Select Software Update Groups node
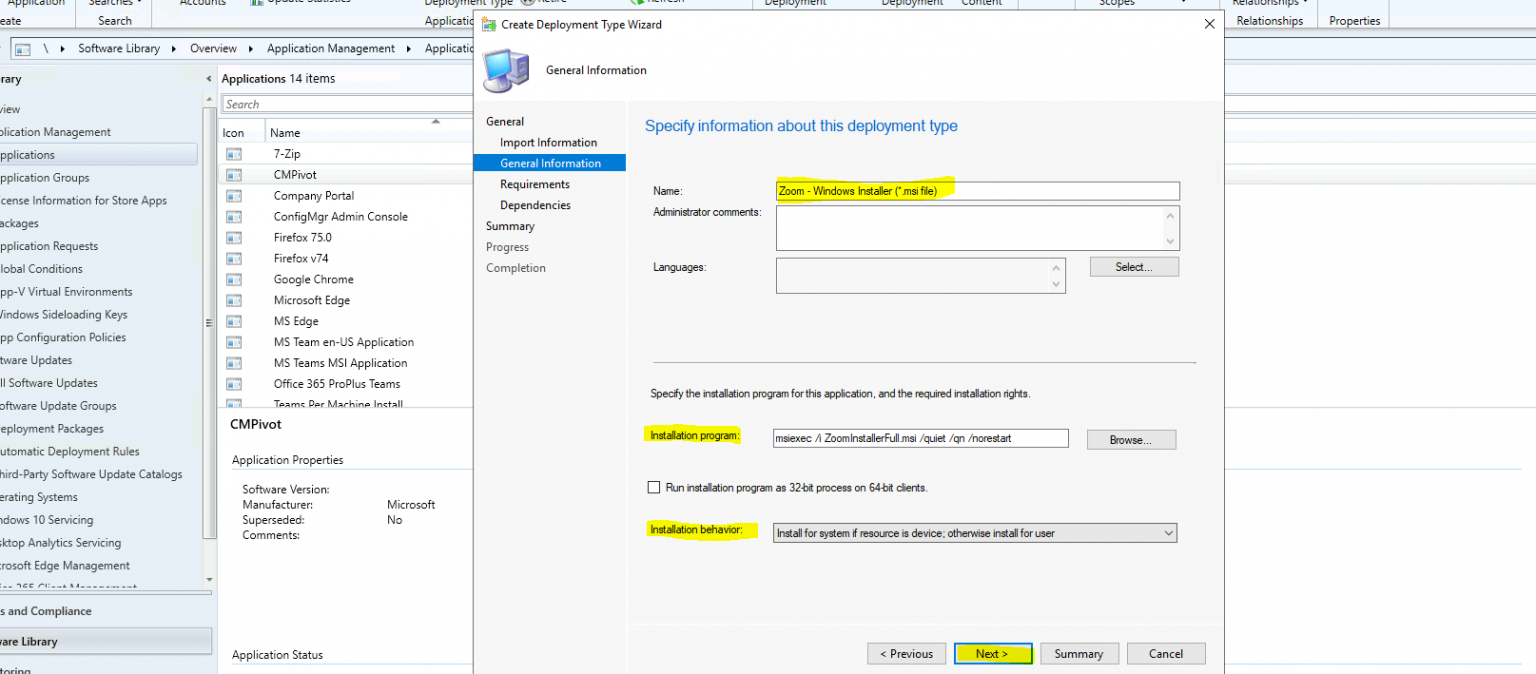The width and height of the screenshot is (1536, 674). click(57, 406)
